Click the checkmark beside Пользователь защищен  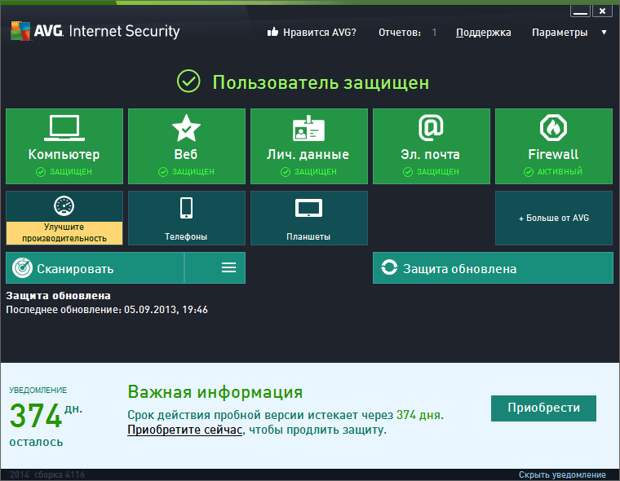pos(189,81)
